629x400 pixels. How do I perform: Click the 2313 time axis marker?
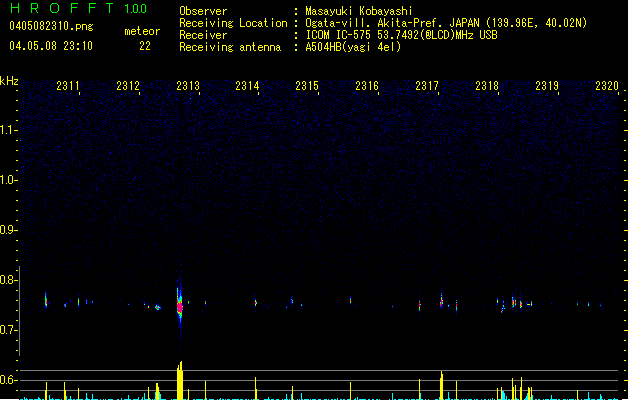coord(188,86)
